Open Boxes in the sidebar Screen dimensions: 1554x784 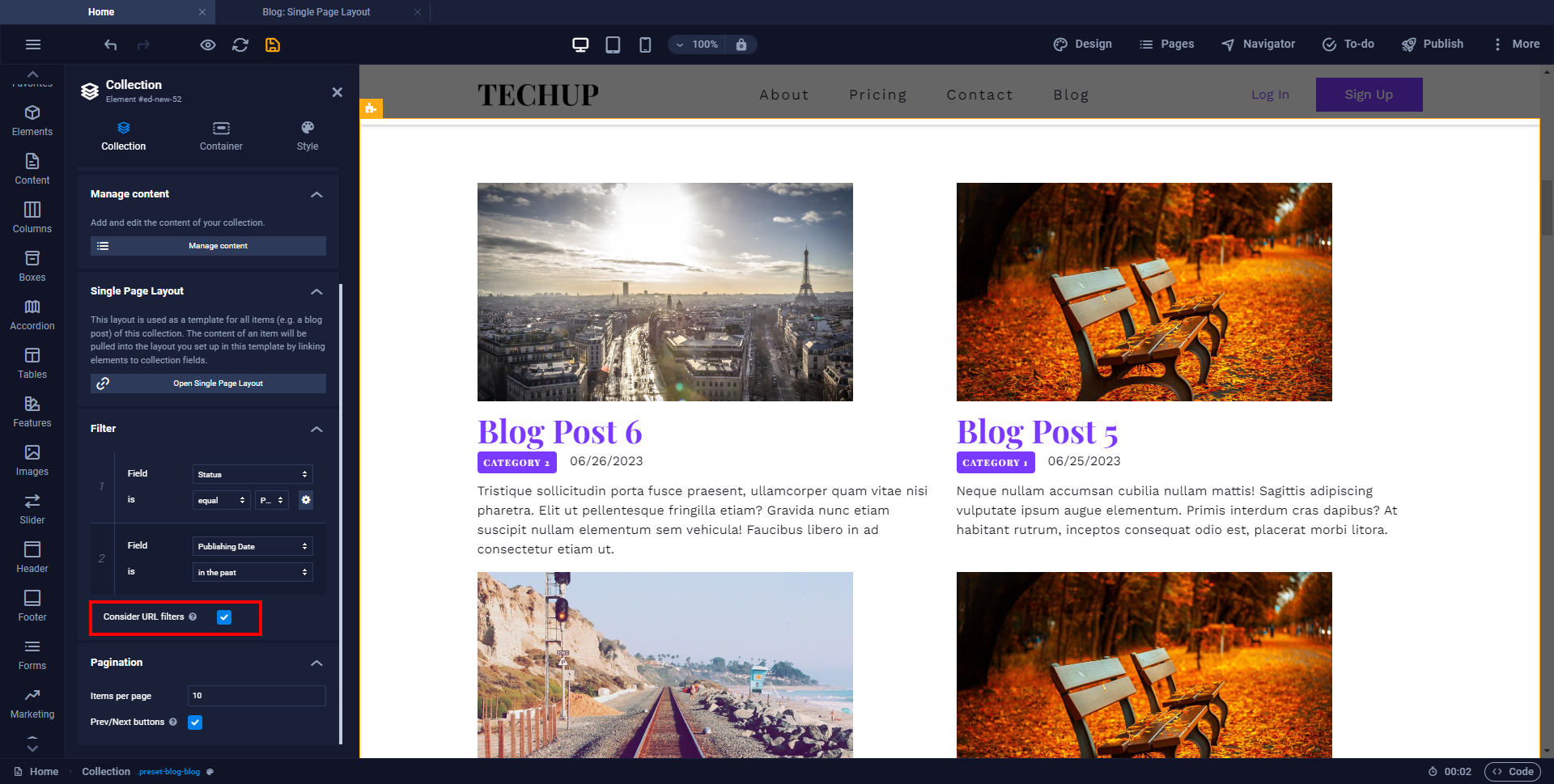32,266
